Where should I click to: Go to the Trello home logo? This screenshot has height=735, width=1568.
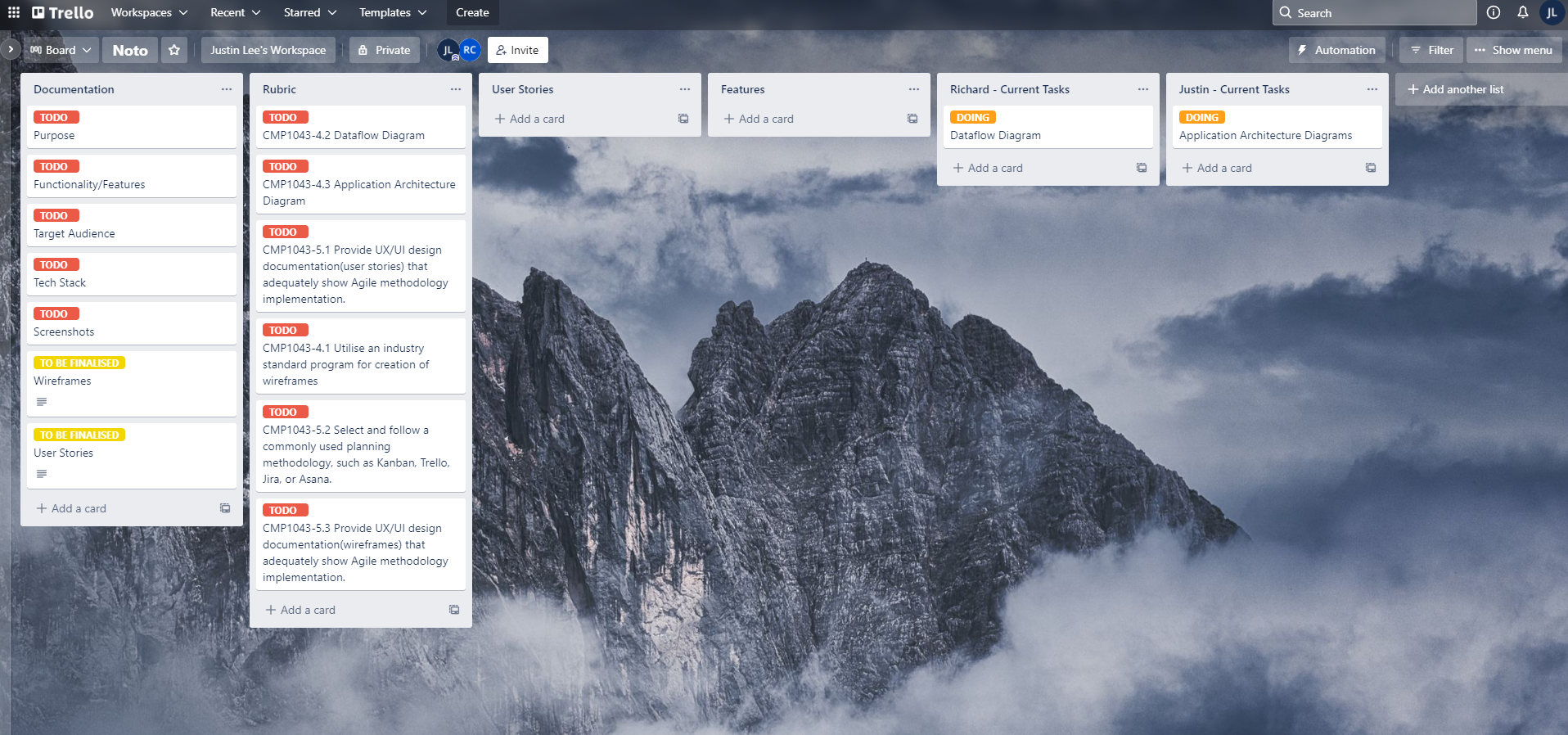coord(63,12)
